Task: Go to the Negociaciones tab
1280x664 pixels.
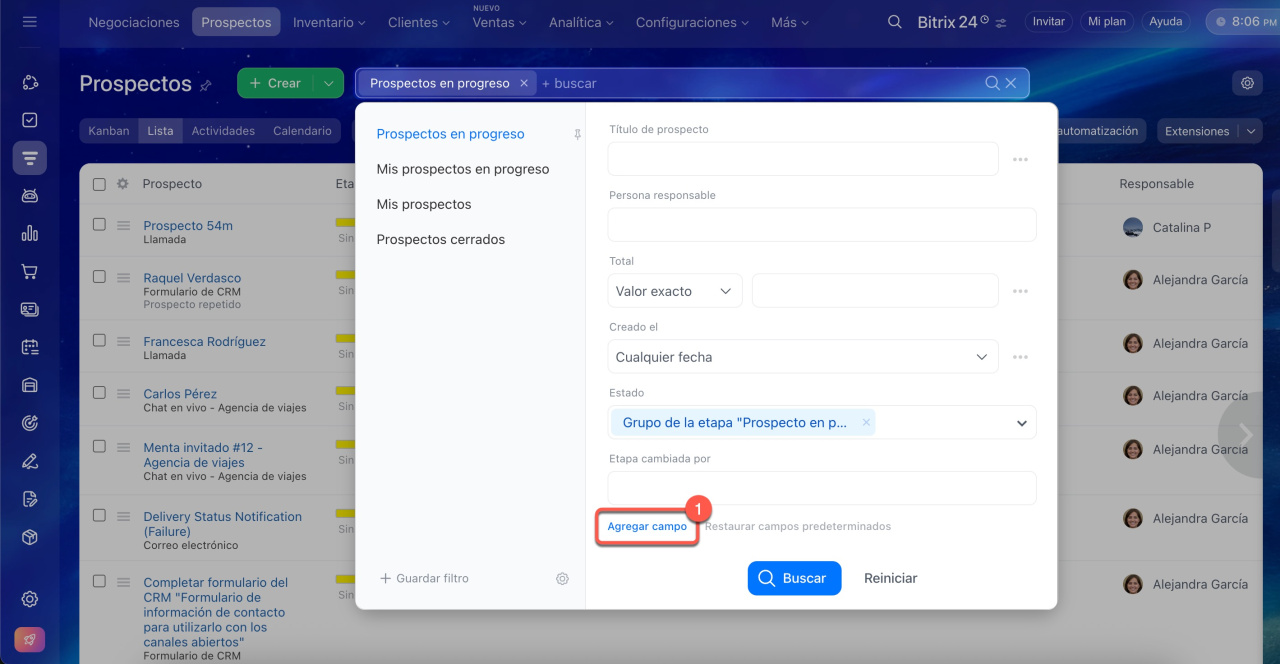Action: point(134,22)
